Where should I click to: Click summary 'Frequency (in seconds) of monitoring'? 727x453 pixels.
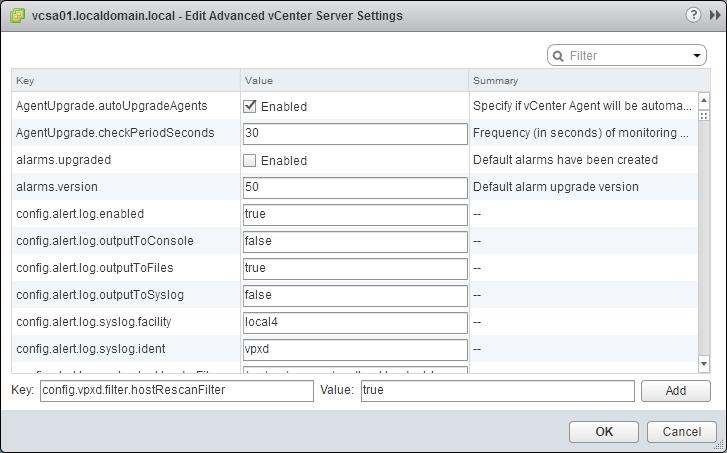coord(581,133)
